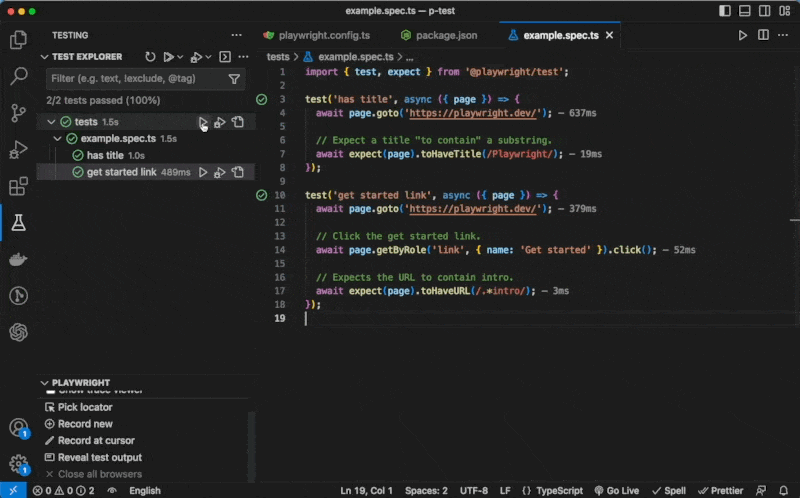
Task: Click the filter funnel icon
Action: tap(234, 79)
